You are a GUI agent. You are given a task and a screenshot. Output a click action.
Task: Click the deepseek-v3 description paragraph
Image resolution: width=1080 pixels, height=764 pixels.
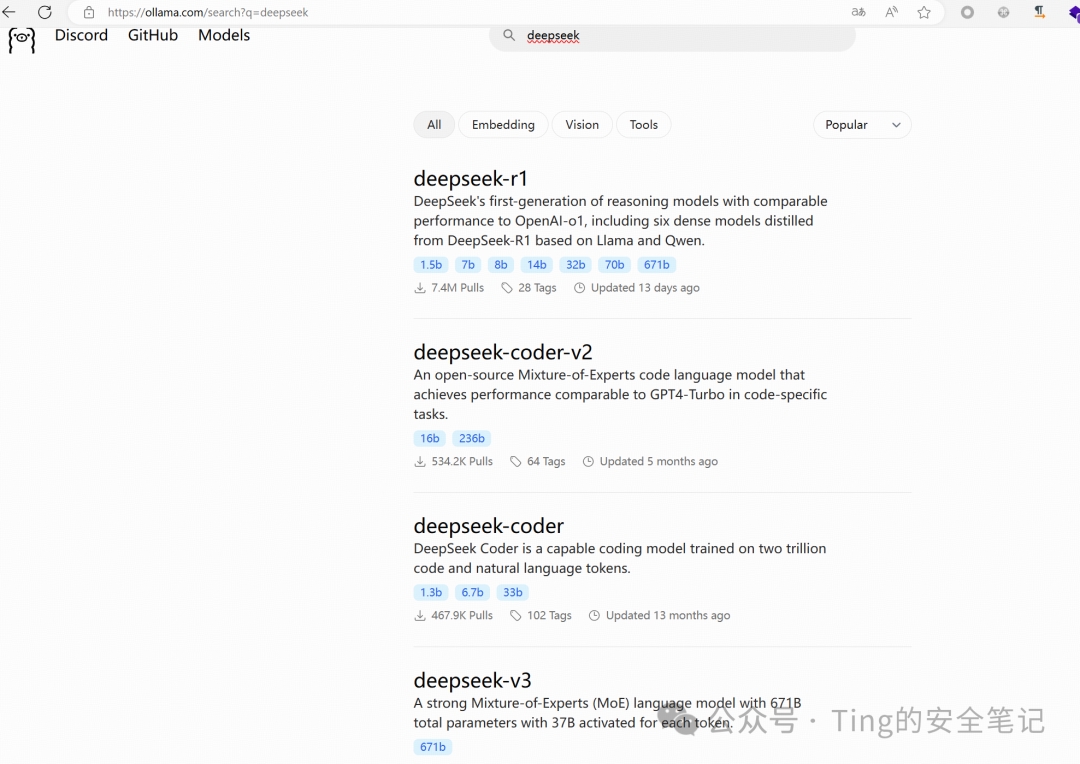click(608, 712)
